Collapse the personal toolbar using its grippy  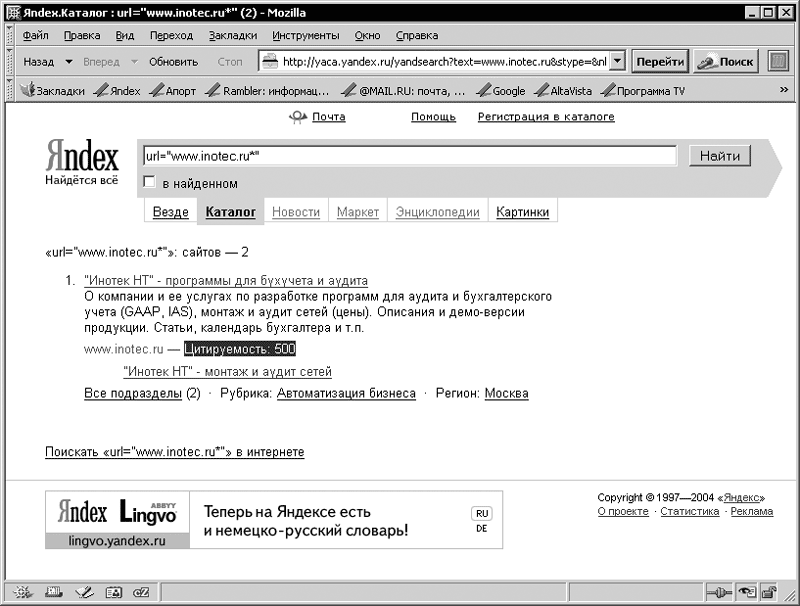pos(9,90)
